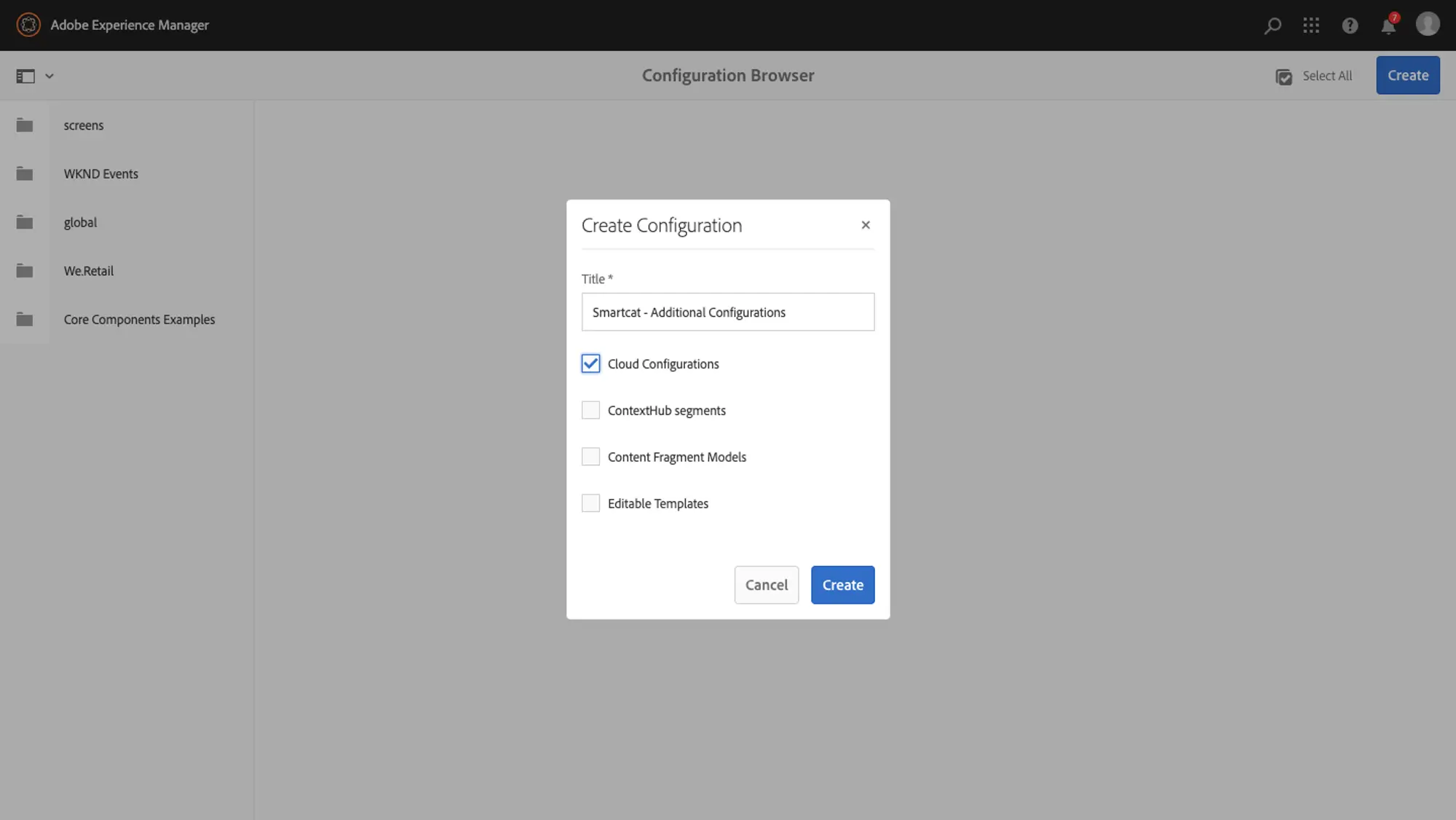The height and width of the screenshot is (820, 1456).
Task: Click the Select All label
Action: [x=1327, y=76]
